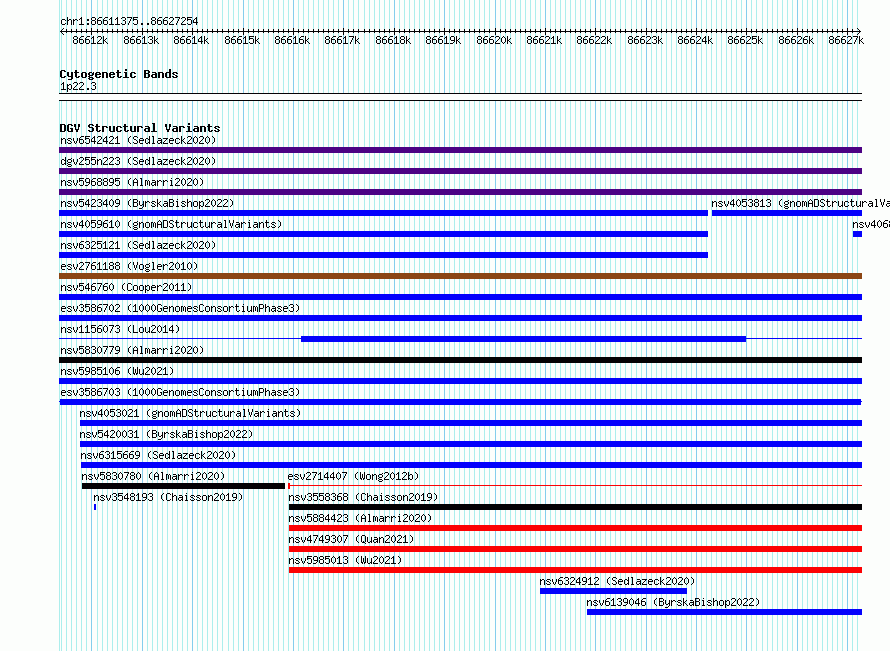890x651 pixels.
Task: Click the 86622k ruler position
Action: point(594,40)
